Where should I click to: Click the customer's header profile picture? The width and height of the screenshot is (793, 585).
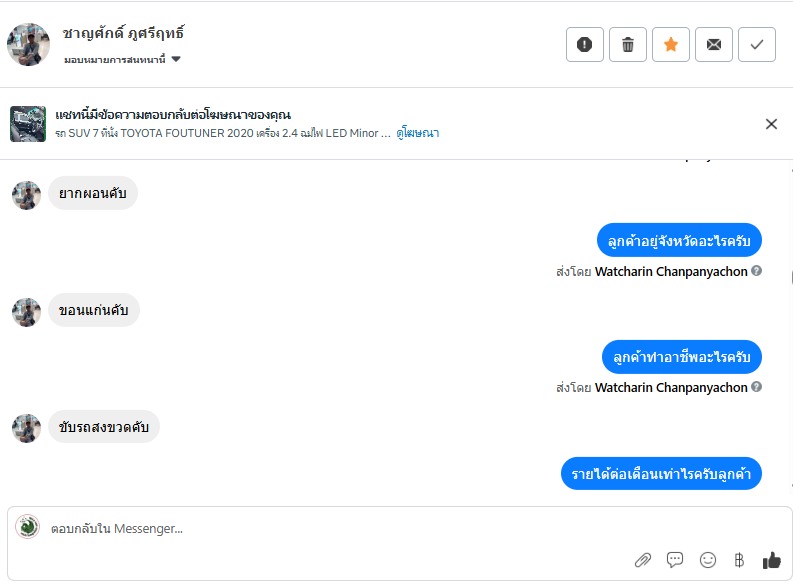(28, 44)
